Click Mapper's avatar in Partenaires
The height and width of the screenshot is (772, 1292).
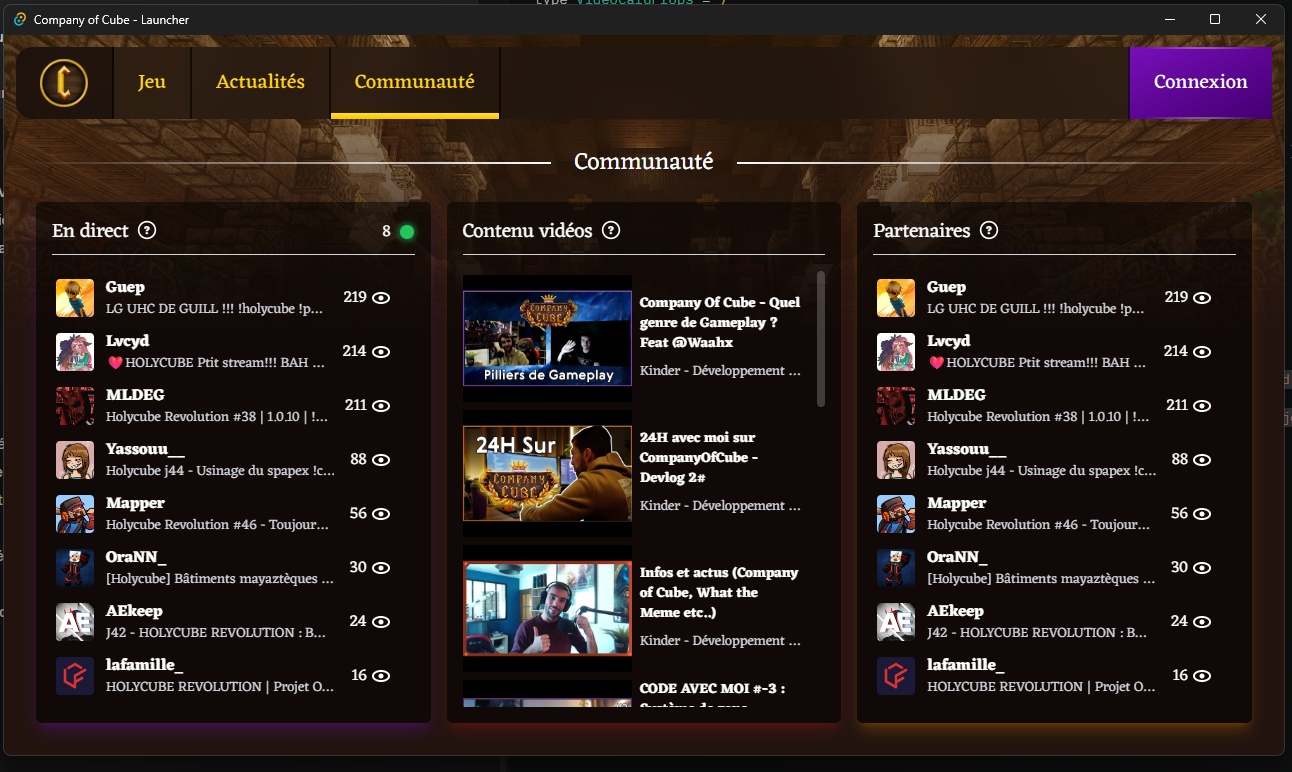click(896, 514)
